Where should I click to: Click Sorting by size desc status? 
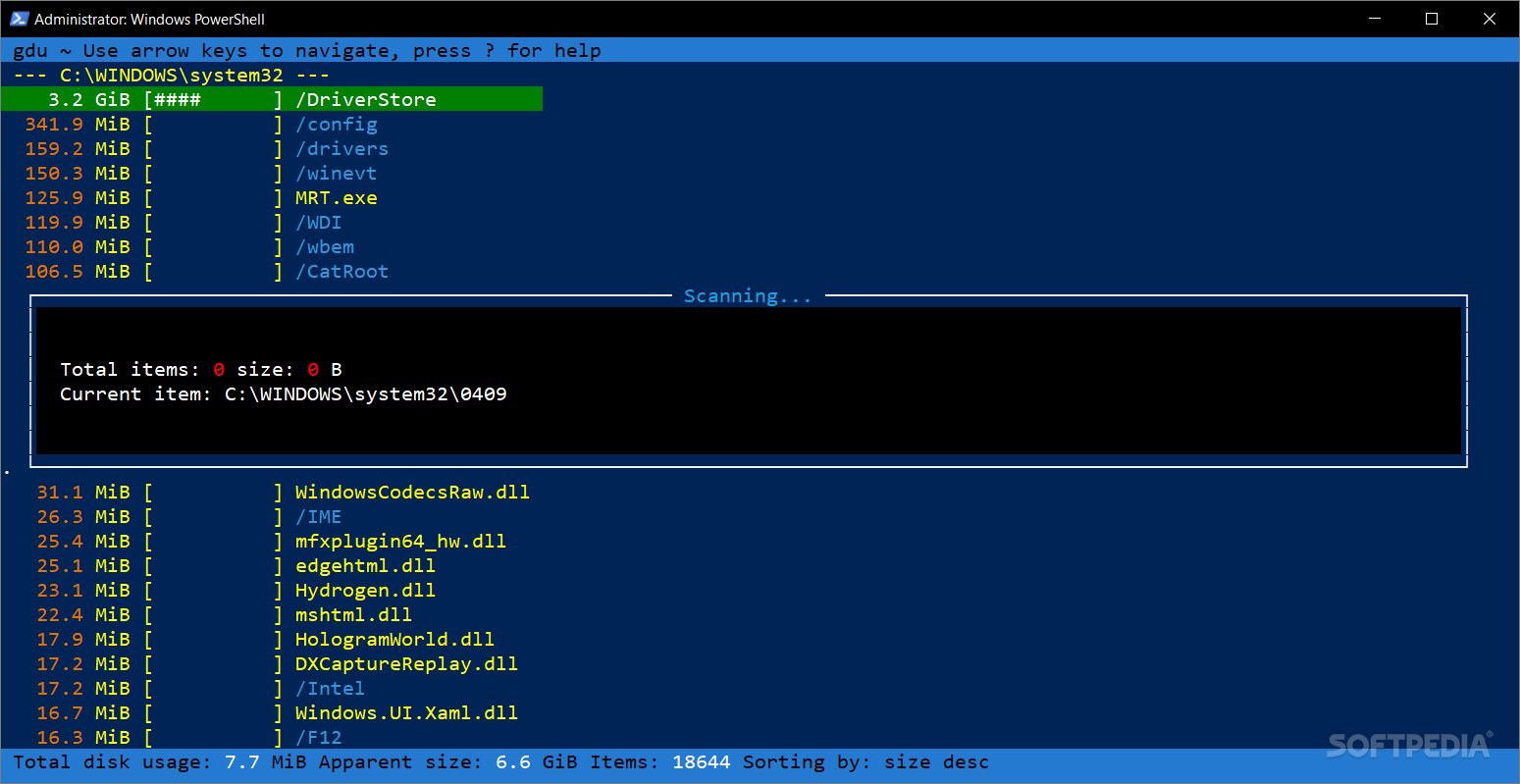[x=866, y=761]
